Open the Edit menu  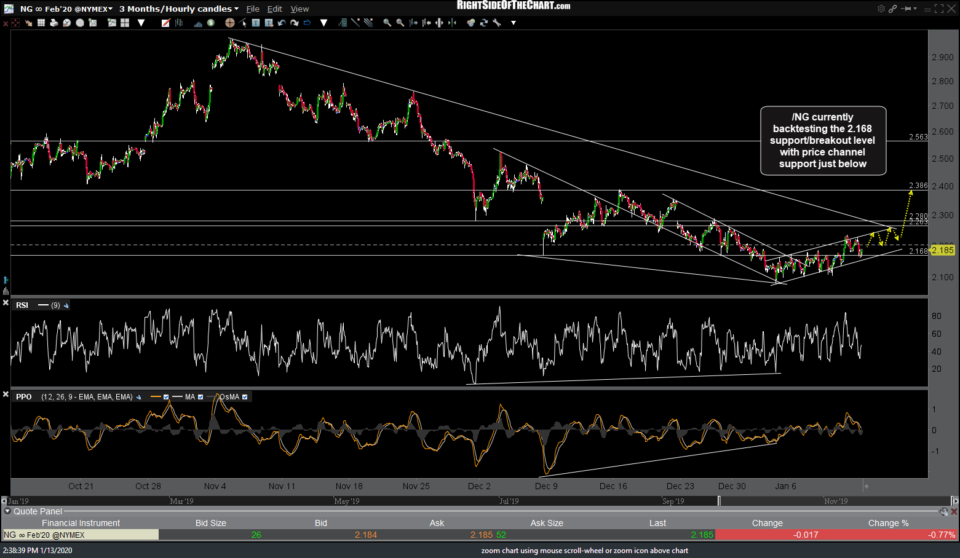(x=277, y=9)
